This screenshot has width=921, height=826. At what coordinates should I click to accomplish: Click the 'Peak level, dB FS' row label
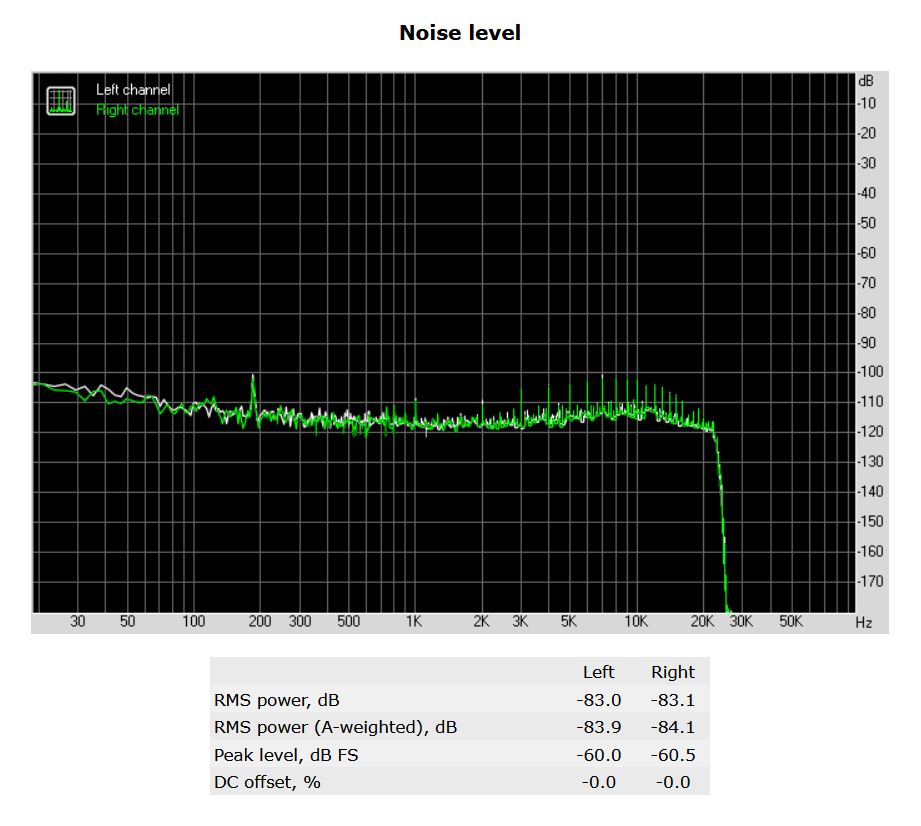point(286,755)
